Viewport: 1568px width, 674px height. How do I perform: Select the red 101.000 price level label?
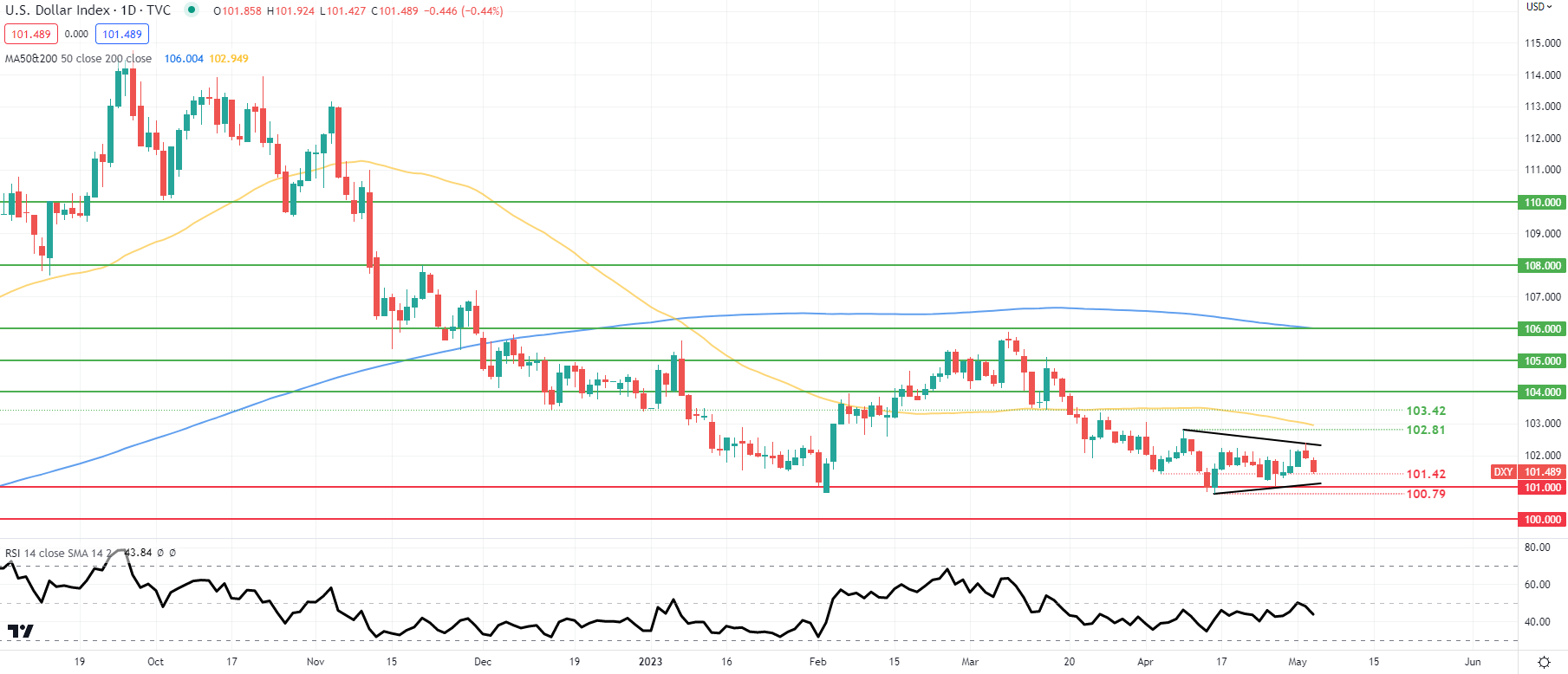tap(1542, 488)
